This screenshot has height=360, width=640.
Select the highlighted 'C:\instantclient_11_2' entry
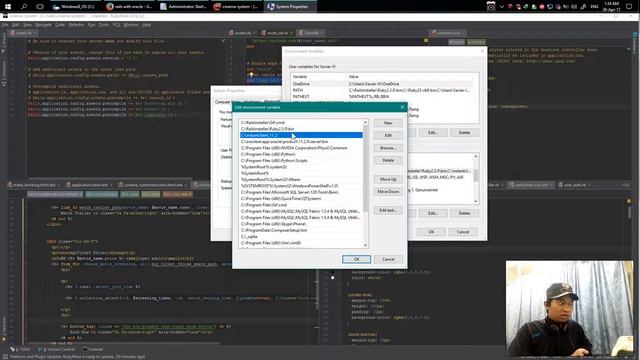tap(301, 135)
